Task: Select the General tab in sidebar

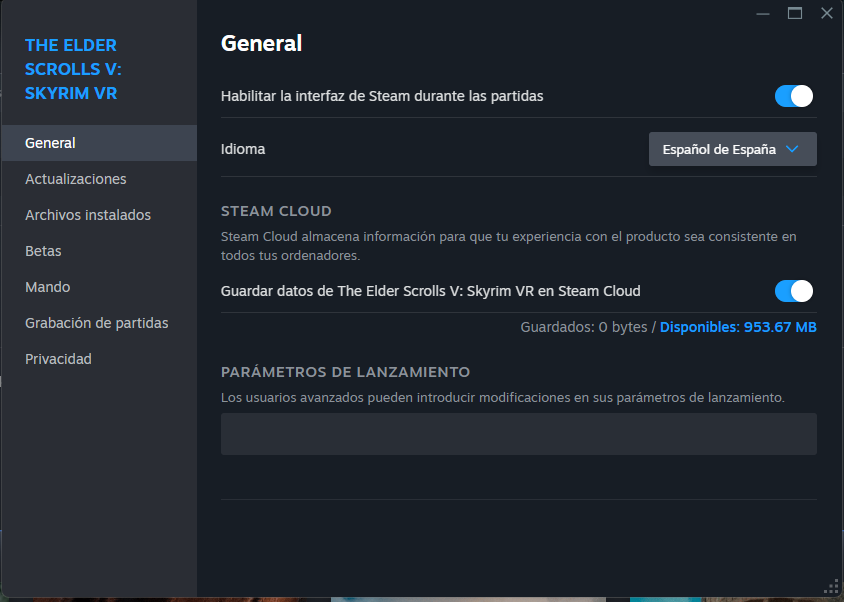Action: 99,143
